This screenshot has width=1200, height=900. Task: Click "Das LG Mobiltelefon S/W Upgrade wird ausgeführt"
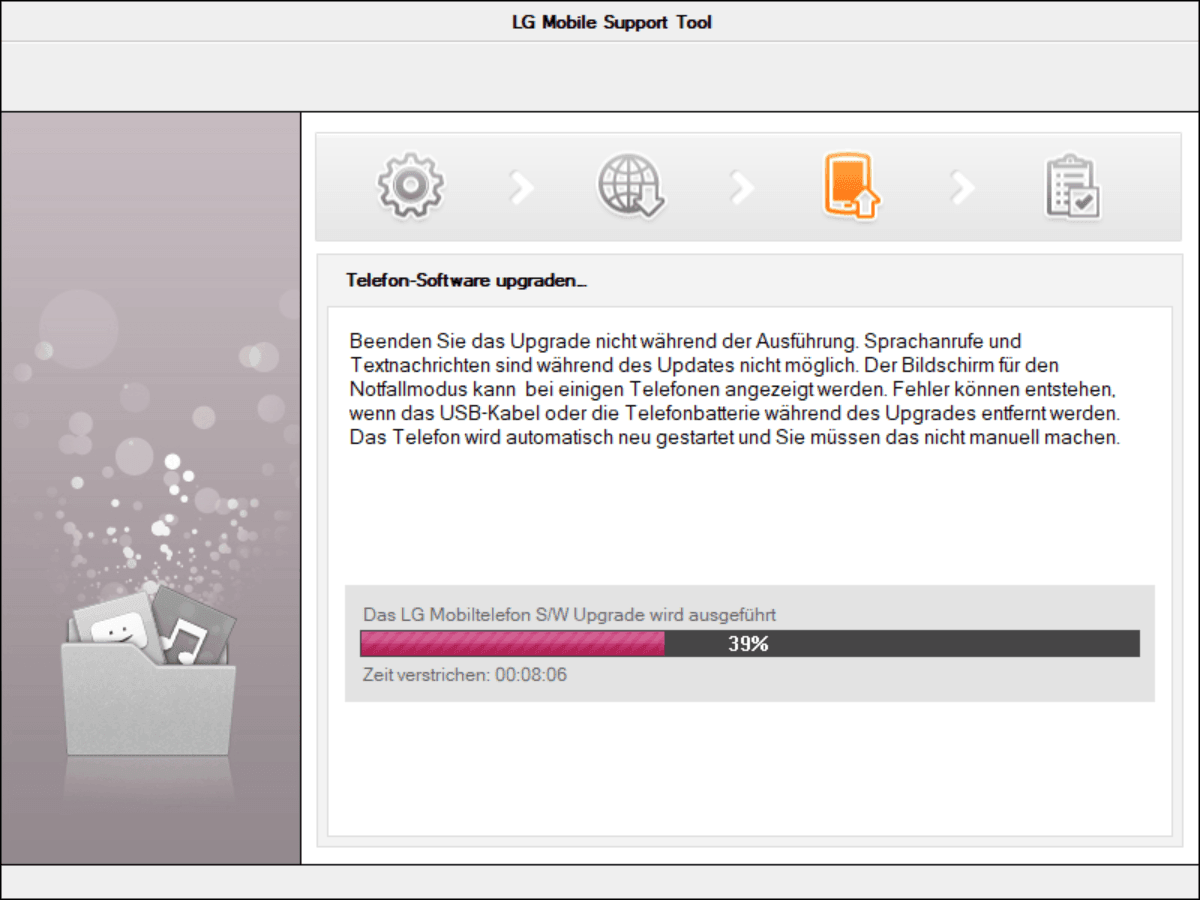570,614
